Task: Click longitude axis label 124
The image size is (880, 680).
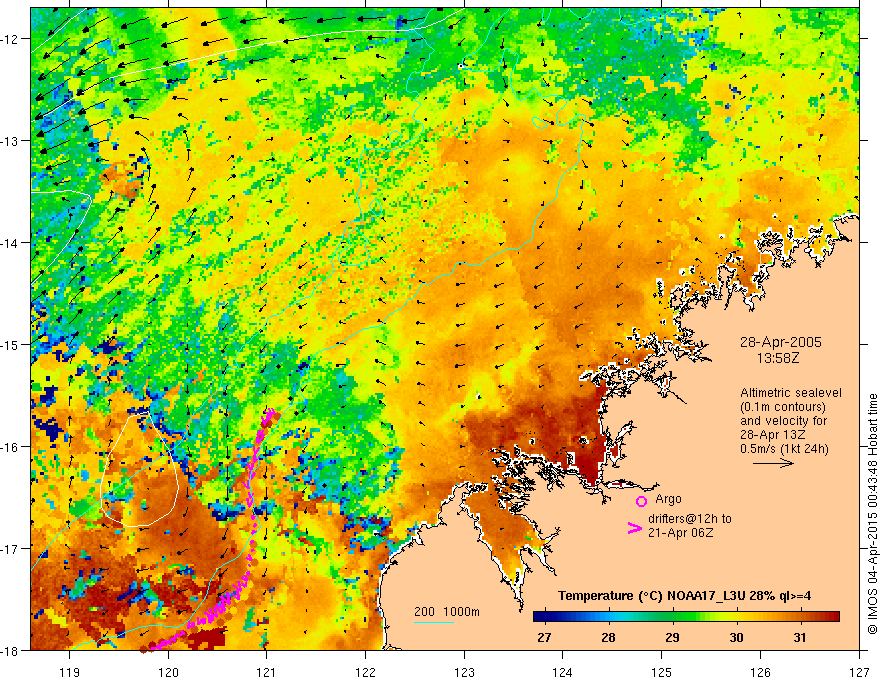Action: coord(562,672)
